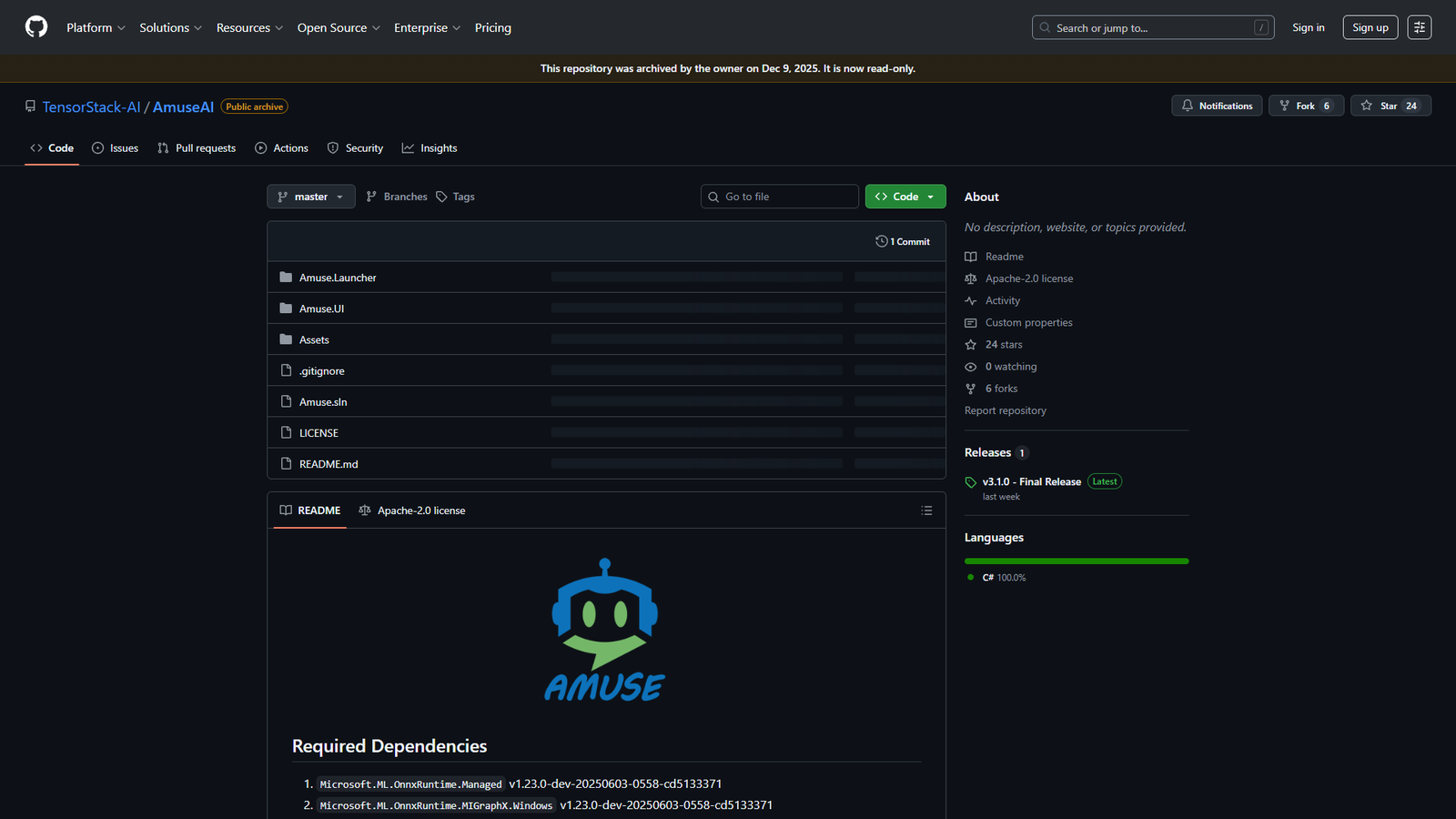The height and width of the screenshot is (819, 1456).
Task: Open the README.md file
Action: coord(329,464)
